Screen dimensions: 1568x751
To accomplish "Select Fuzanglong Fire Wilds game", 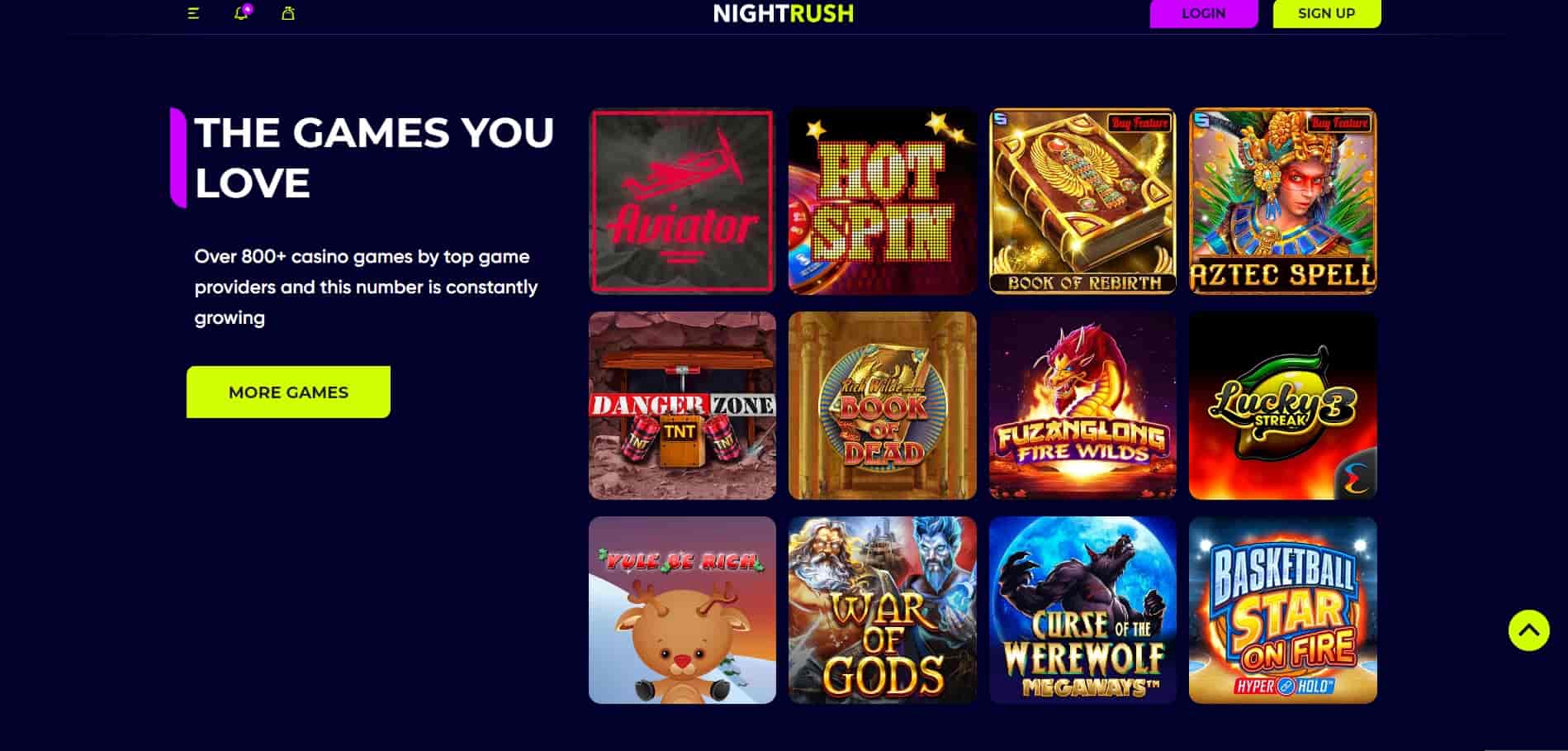I will click(x=1082, y=406).
